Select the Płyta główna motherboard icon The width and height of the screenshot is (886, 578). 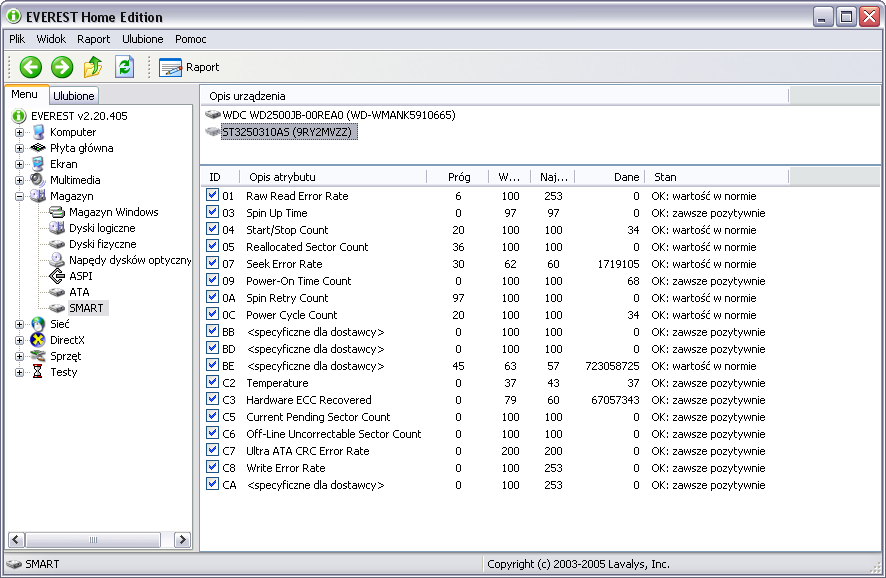click(x=38, y=148)
